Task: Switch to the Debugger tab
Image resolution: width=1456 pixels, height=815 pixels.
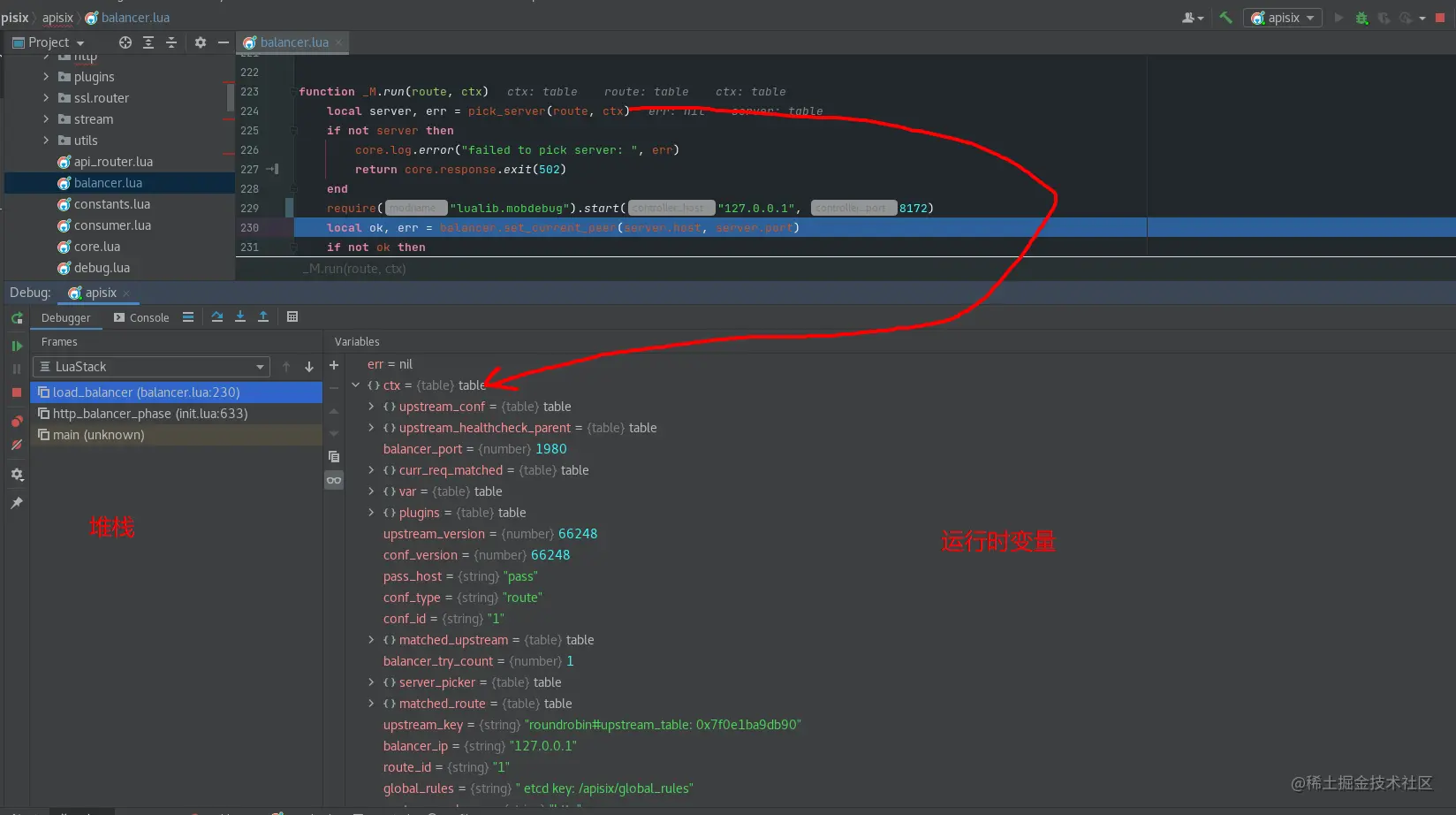Action: (65, 317)
